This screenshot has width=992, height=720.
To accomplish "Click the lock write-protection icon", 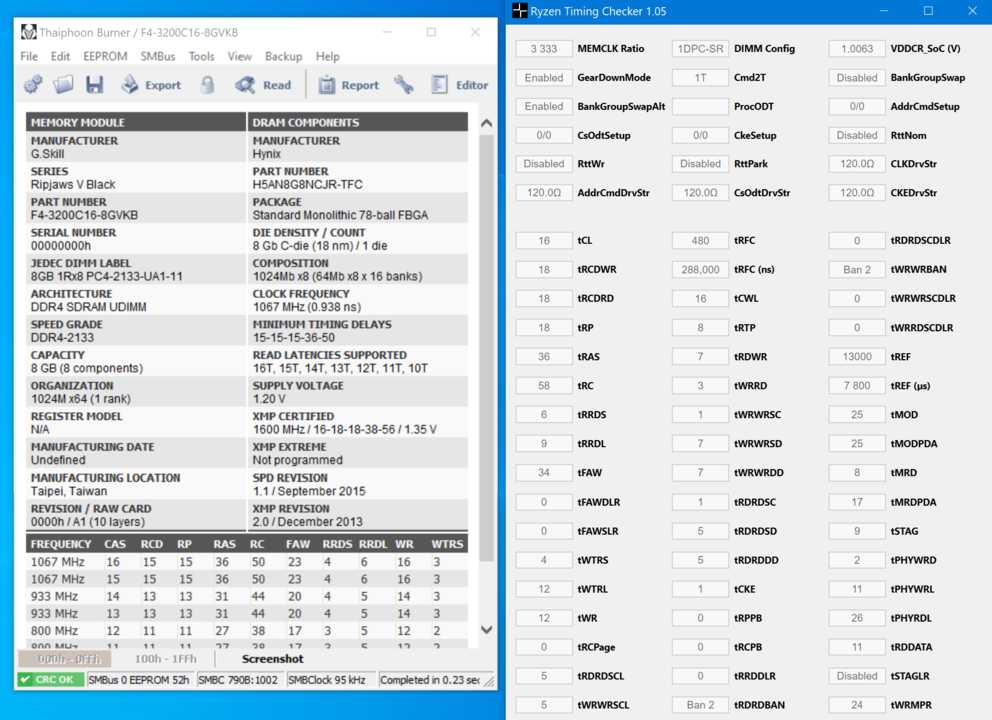I will pyautogui.click(x=208, y=84).
